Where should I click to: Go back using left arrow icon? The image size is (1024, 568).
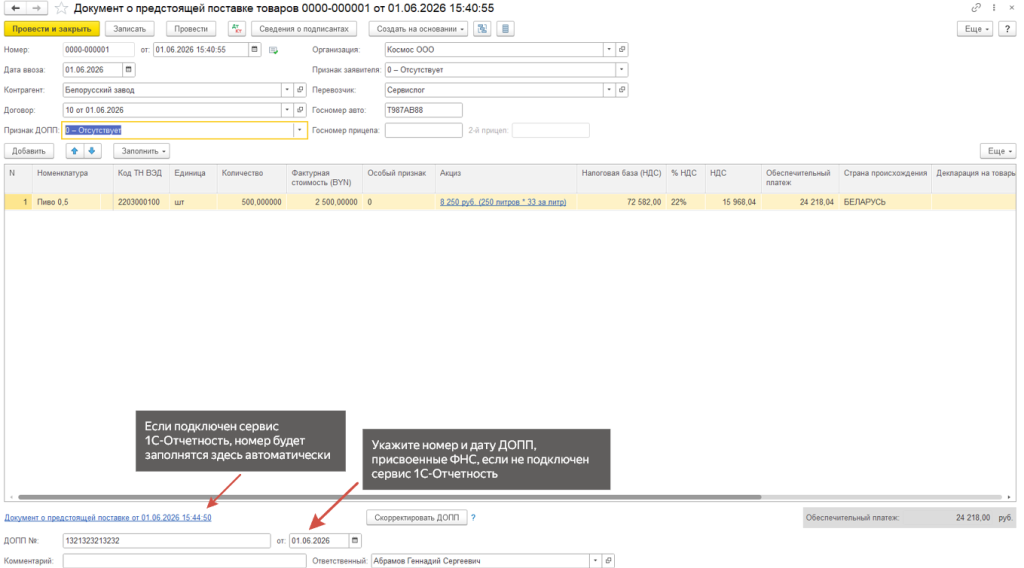[16, 8]
